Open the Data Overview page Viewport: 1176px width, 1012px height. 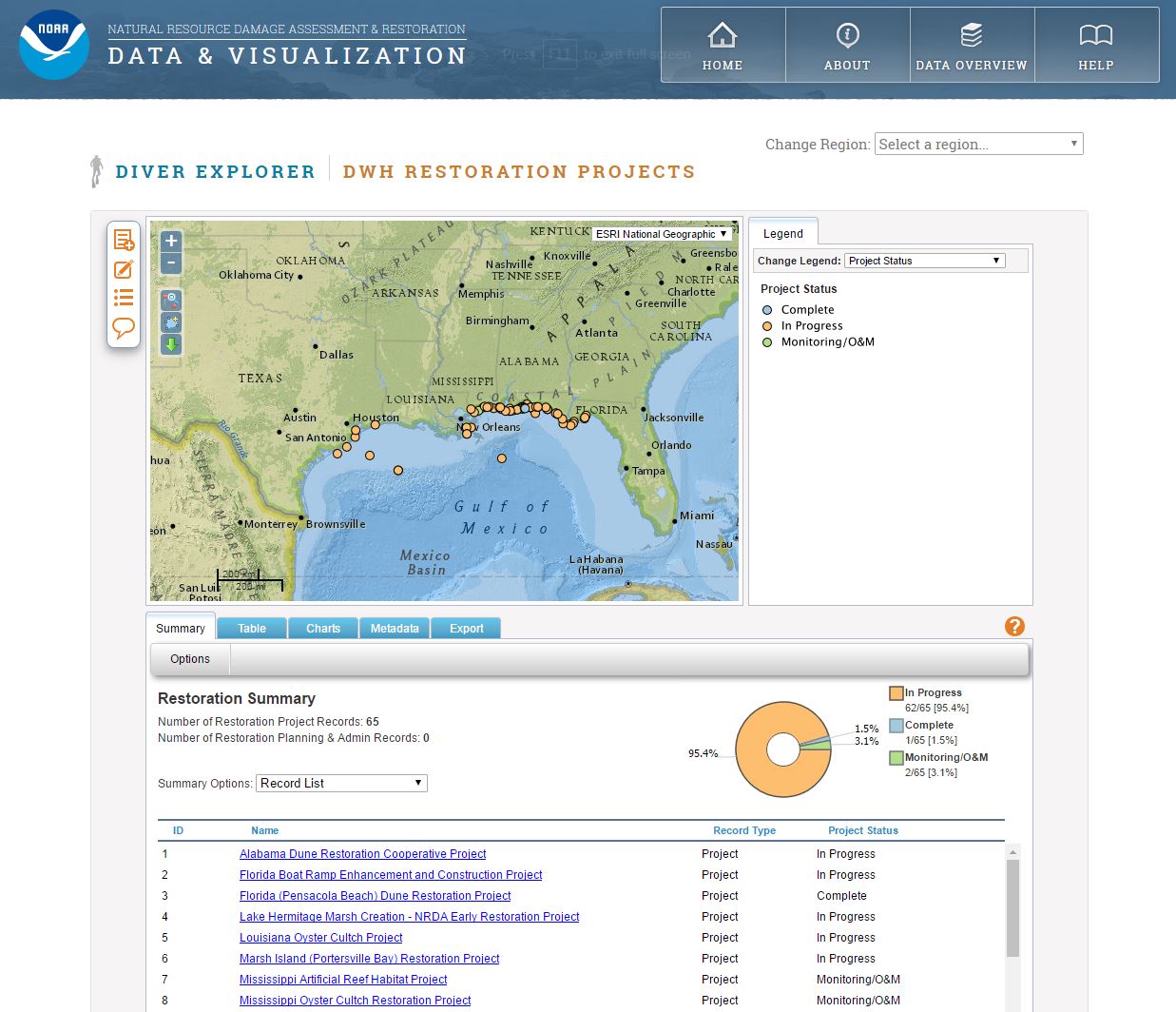pyautogui.click(x=972, y=46)
